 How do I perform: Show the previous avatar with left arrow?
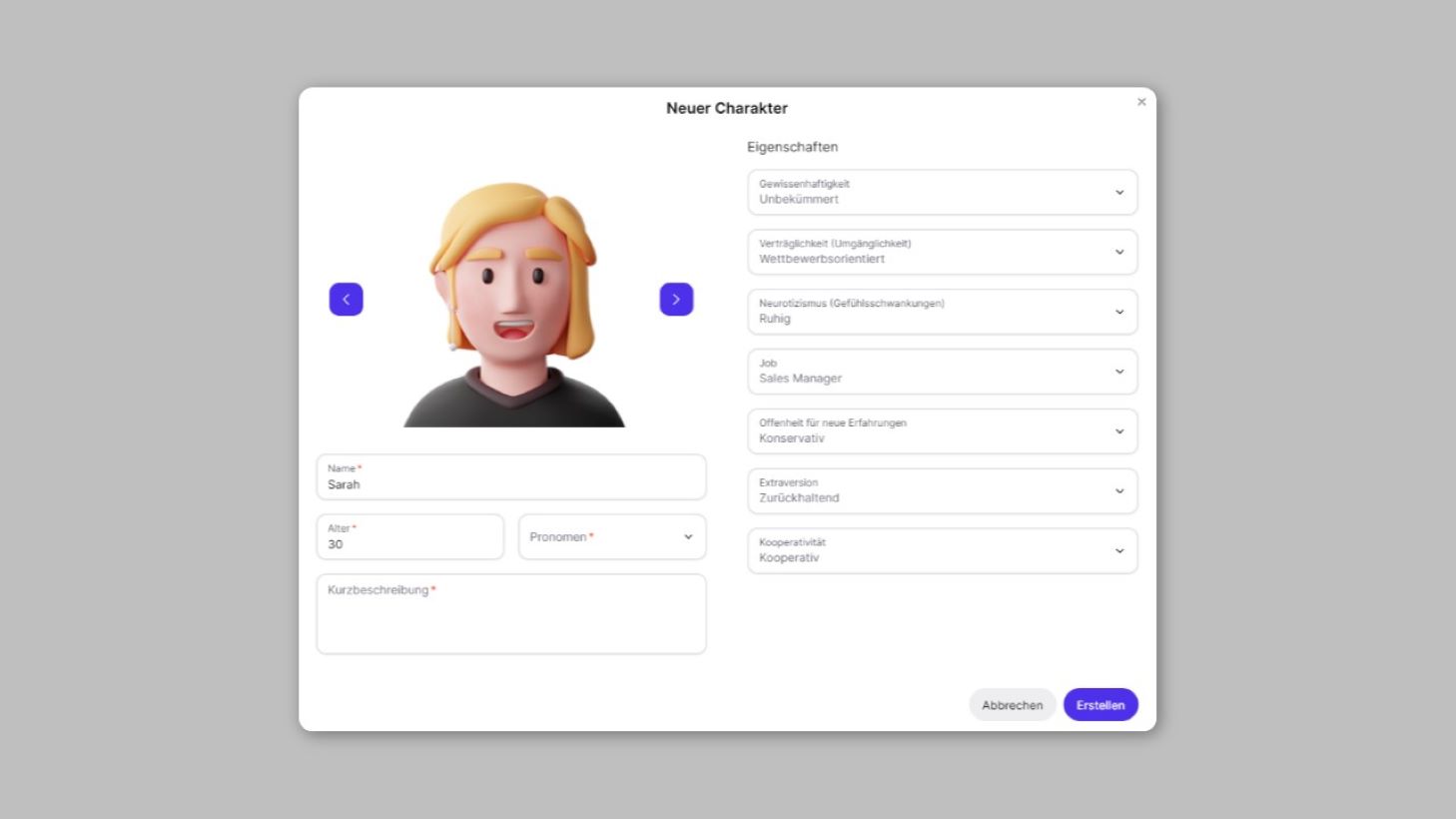(x=346, y=300)
